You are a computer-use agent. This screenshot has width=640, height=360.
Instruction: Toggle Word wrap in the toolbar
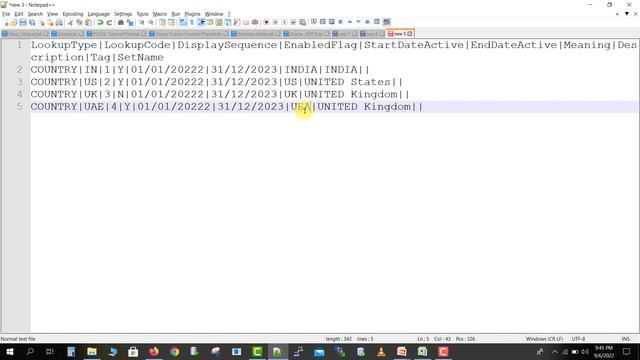click(183, 22)
